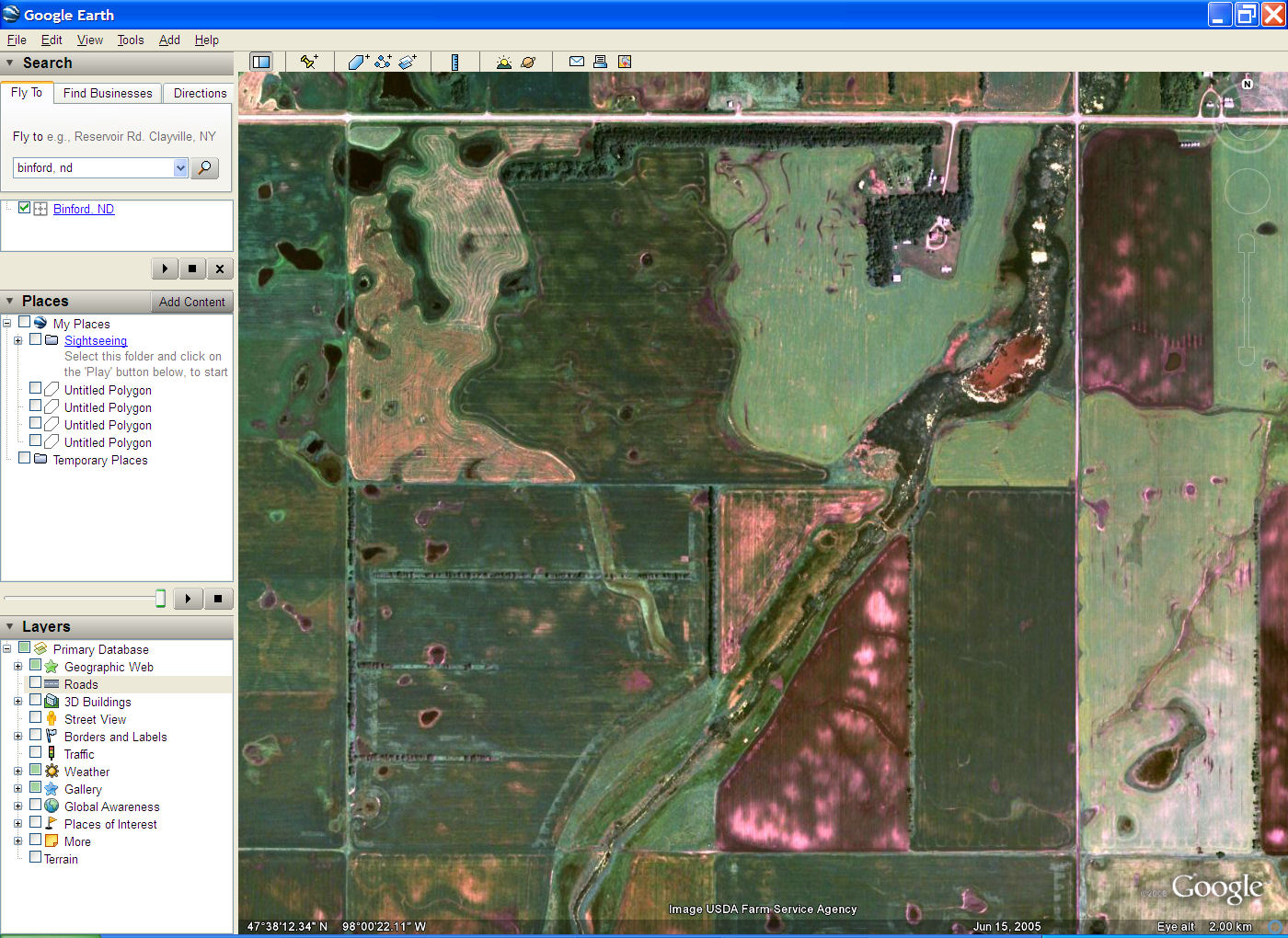Open the Tools menu
This screenshot has height=938, width=1288.
(131, 40)
